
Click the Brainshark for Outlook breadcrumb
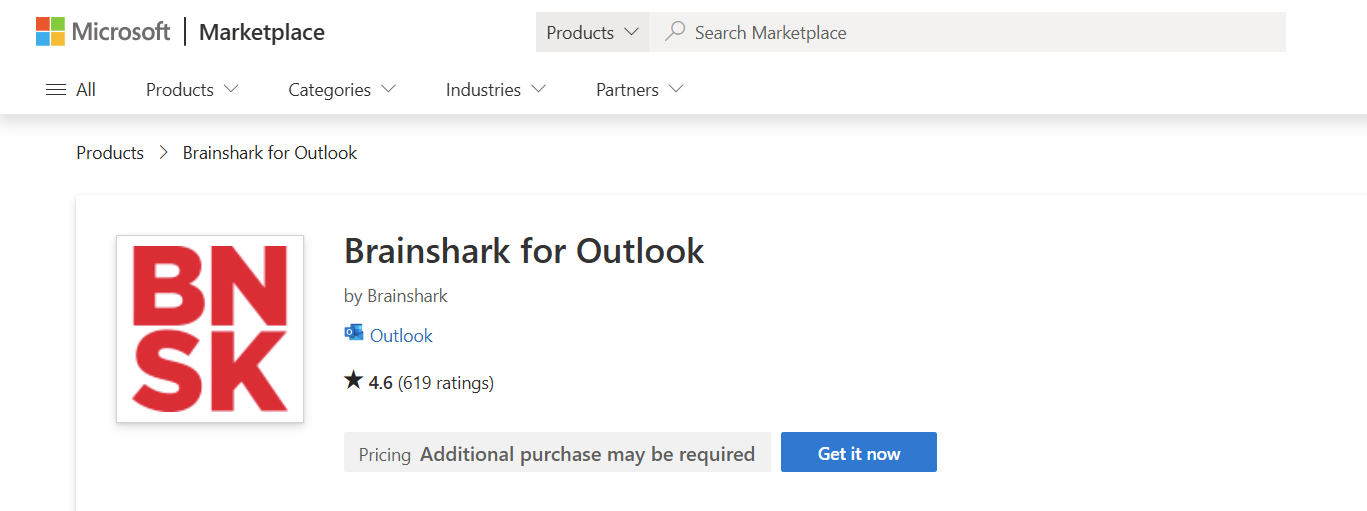point(270,153)
